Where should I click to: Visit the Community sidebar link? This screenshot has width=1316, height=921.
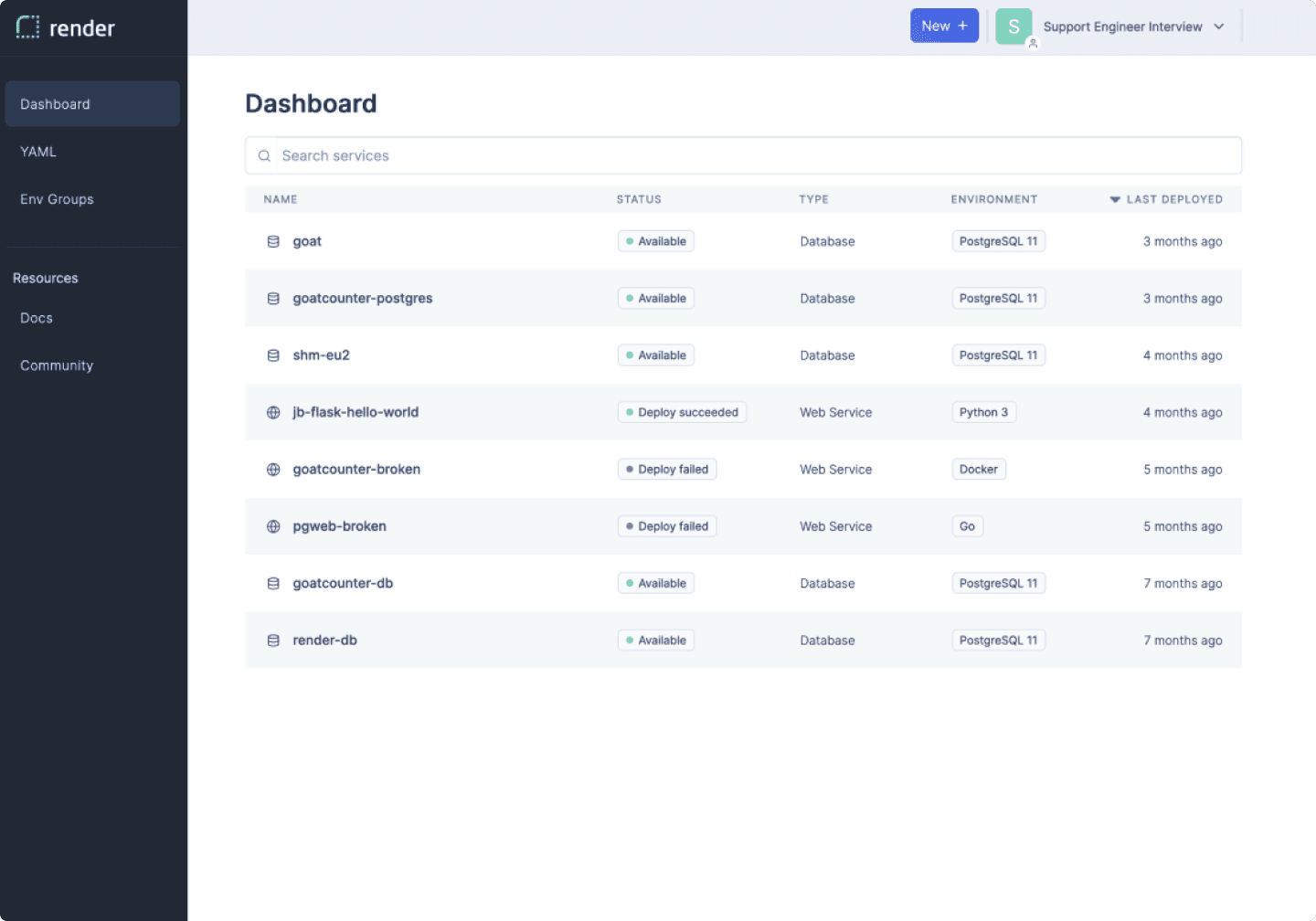coord(57,365)
